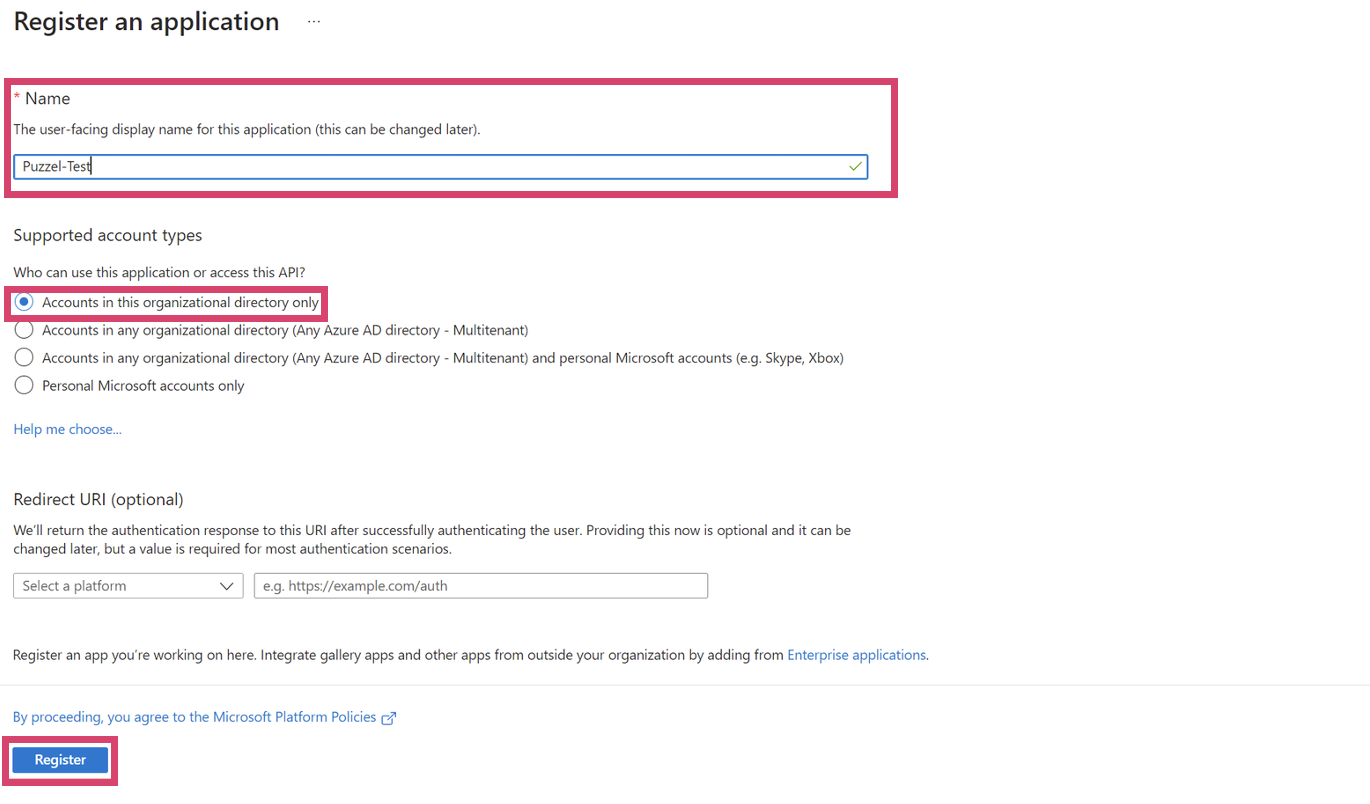1370x804 pixels.
Task: Select 'Accounts in this organizational directory only'
Action: pos(24,302)
